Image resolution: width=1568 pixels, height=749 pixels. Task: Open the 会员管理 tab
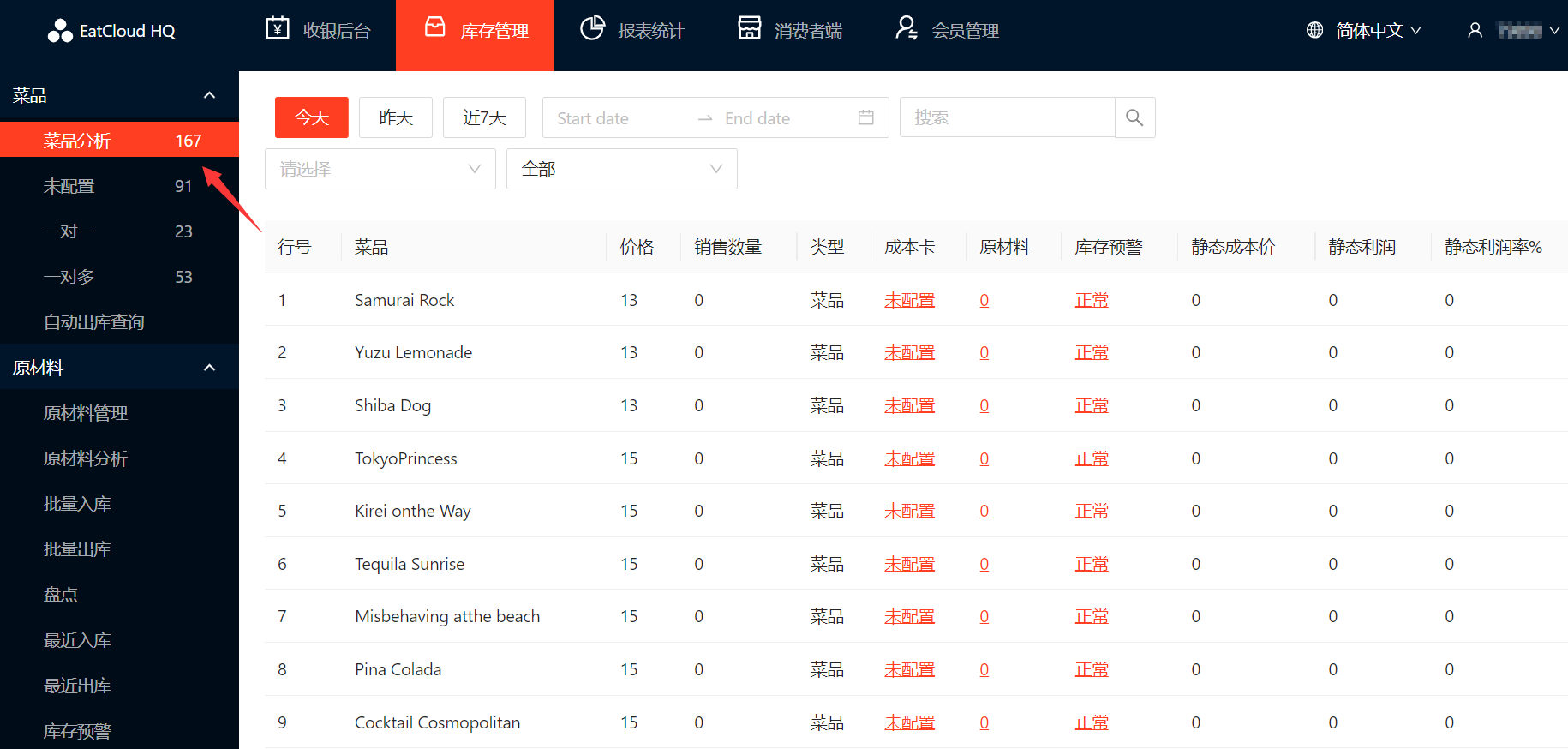pos(948,31)
